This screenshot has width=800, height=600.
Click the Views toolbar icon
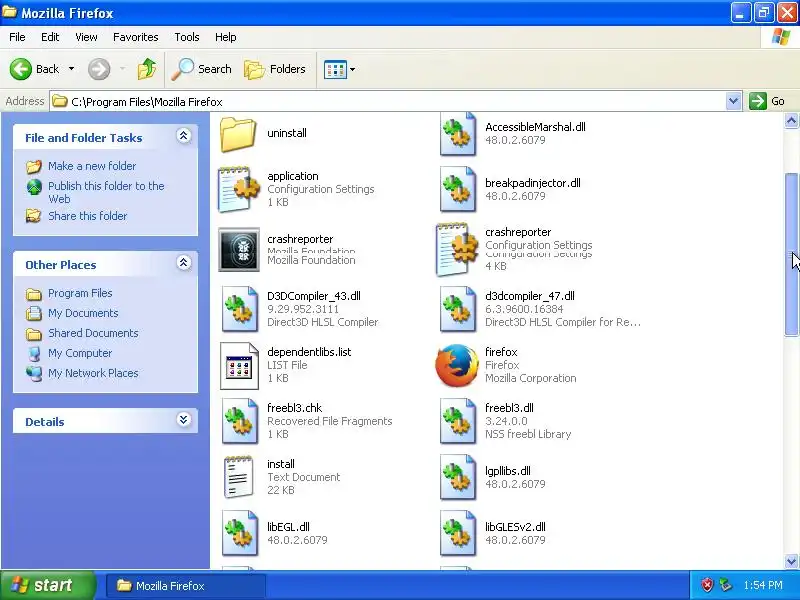[335, 69]
